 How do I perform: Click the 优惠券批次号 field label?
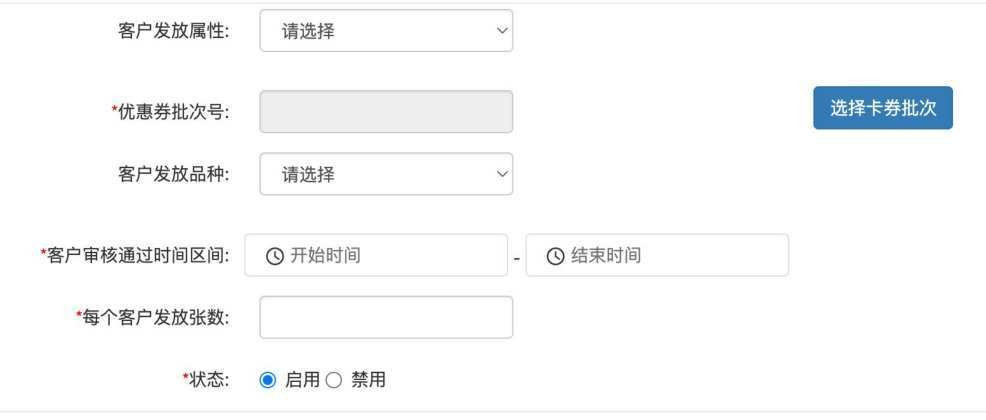[x=170, y=112]
